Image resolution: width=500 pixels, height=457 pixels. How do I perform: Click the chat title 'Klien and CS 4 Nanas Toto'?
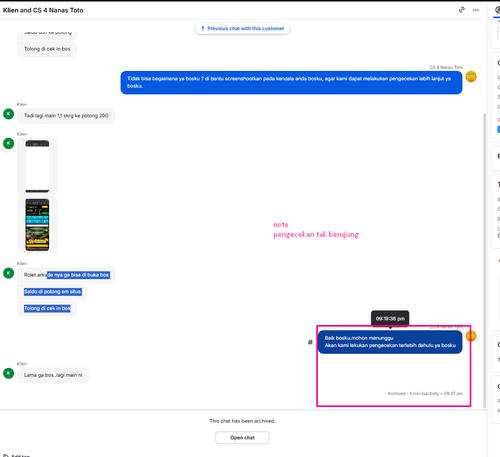pyautogui.click(x=43, y=10)
